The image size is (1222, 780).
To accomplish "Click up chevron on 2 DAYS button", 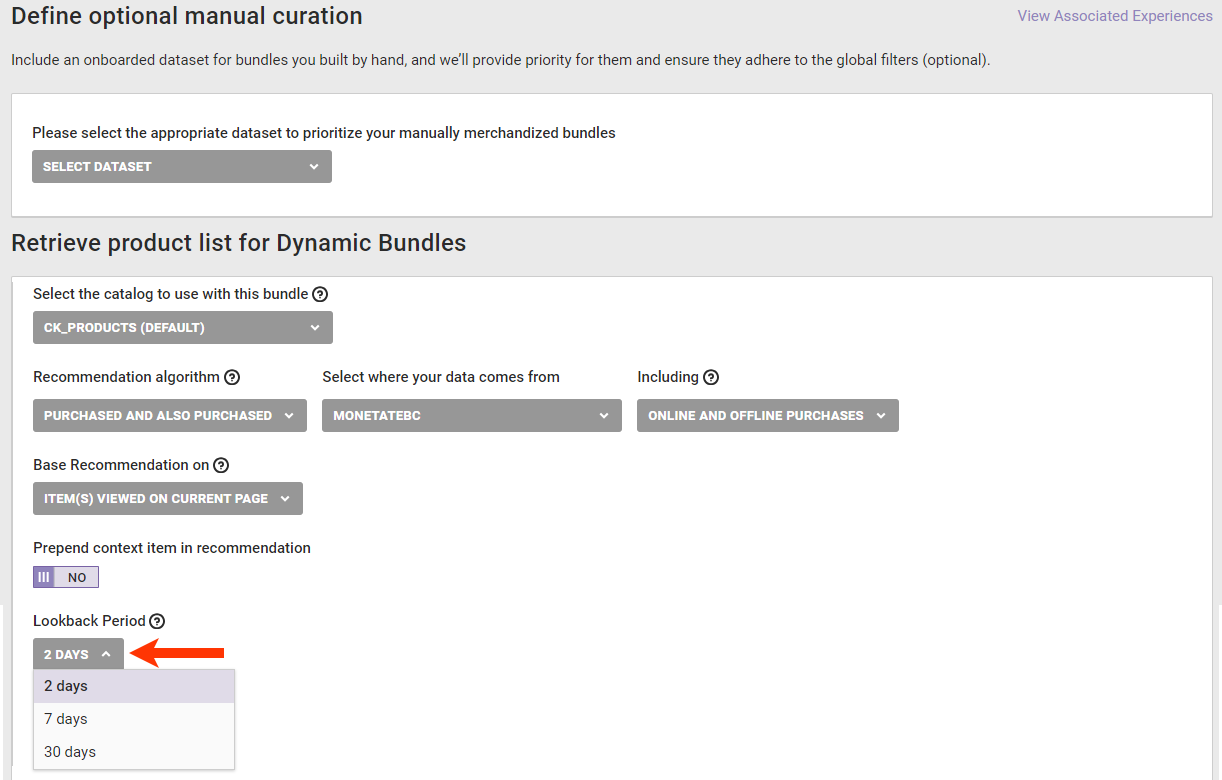I will click(x=106, y=654).
